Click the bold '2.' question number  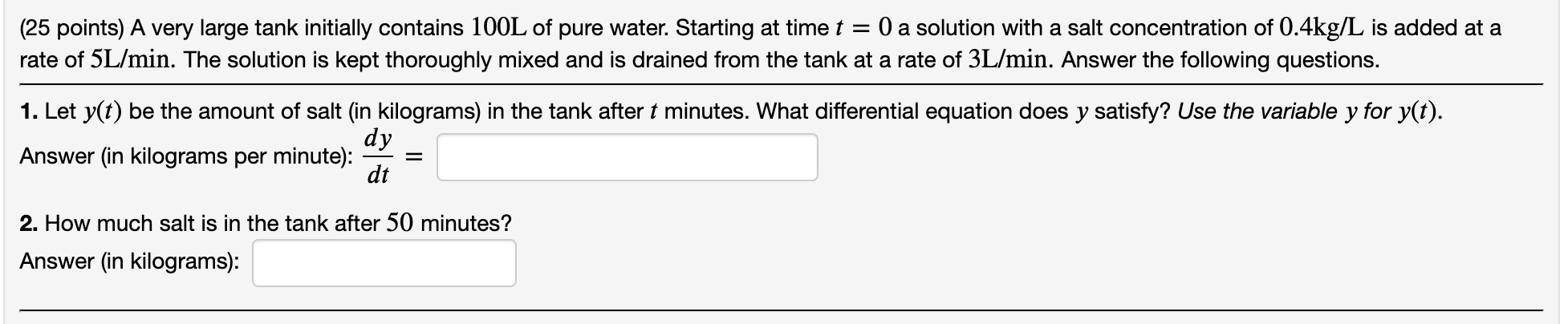coord(30,224)
